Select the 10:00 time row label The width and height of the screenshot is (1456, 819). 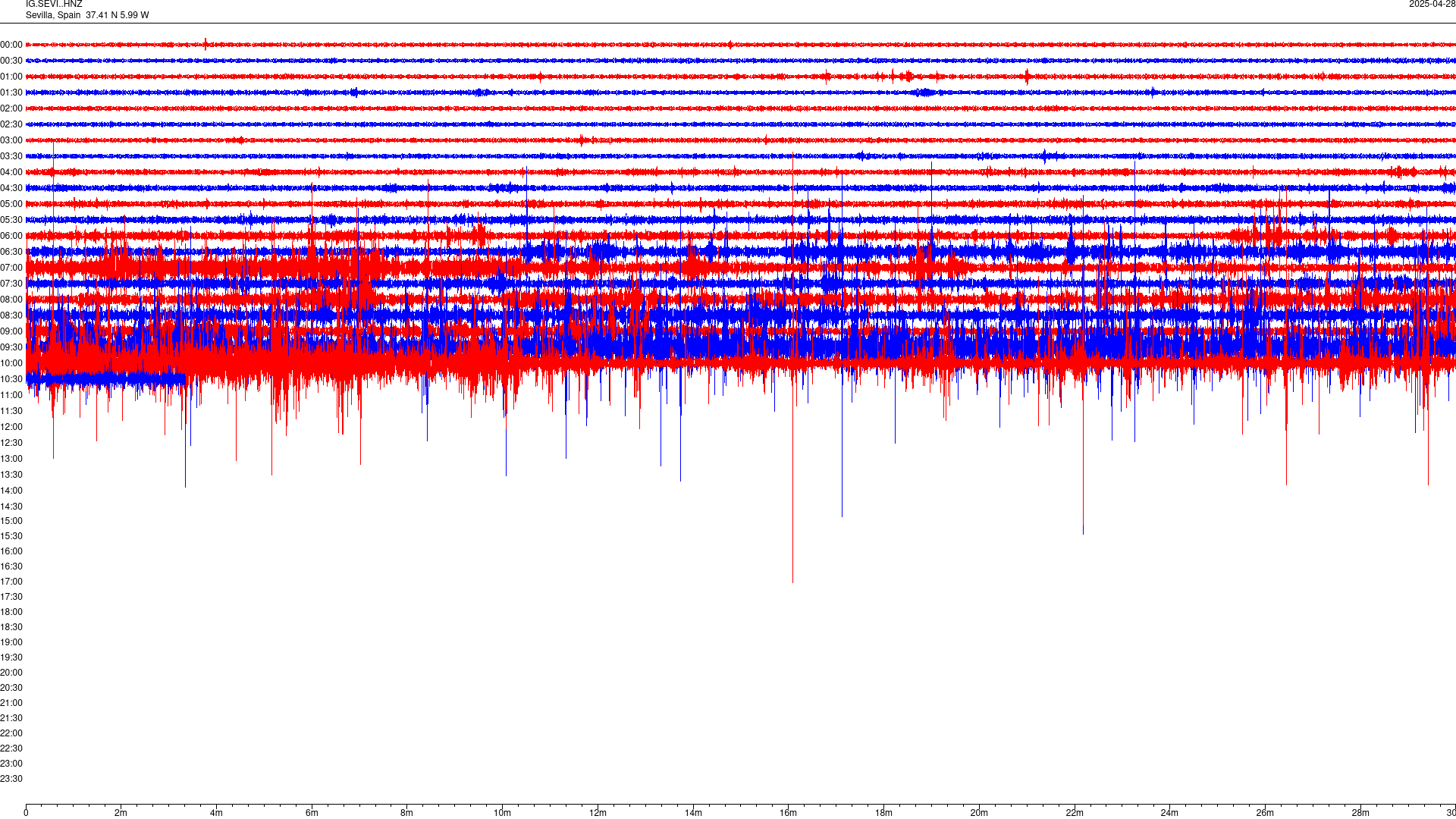pos(11,363)
